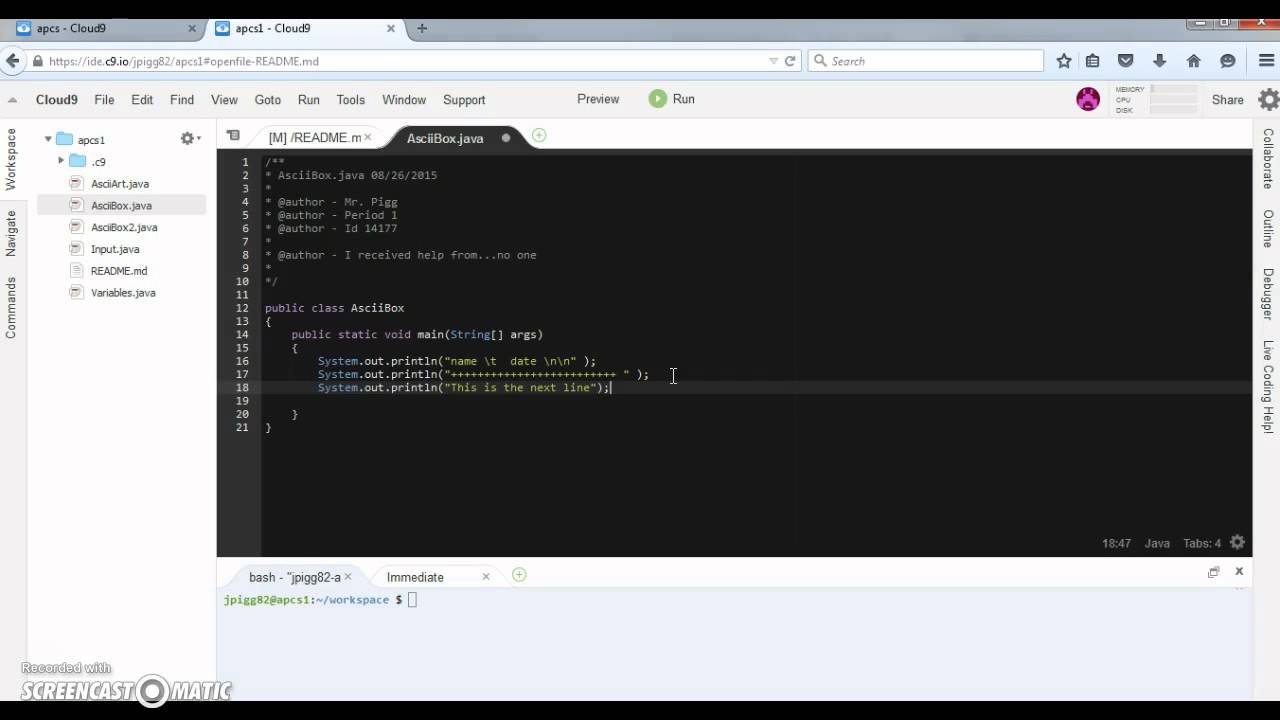
Task: Open editor settings gear in status bar
Action: [x=1238, y=542]
